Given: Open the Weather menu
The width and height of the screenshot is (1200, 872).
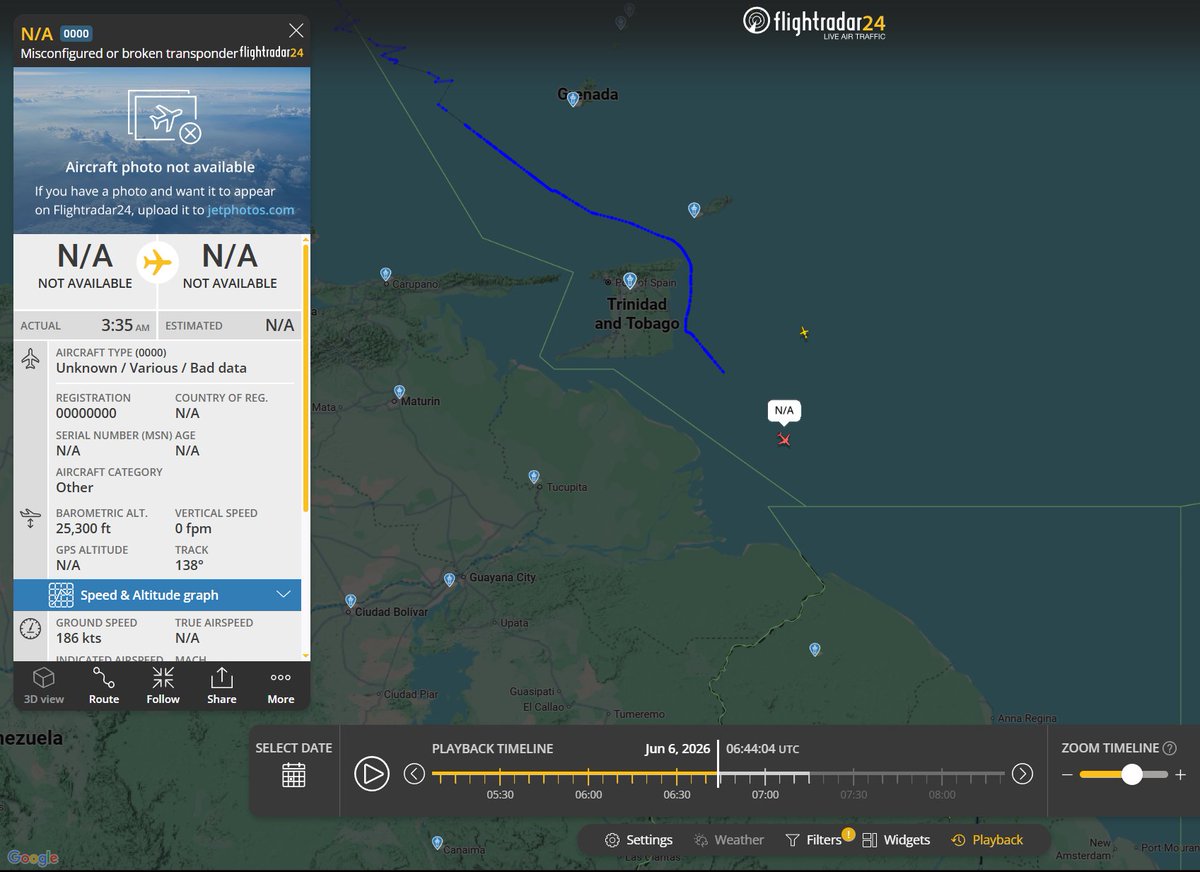Looking at the screenshot, I should [727, 840].
